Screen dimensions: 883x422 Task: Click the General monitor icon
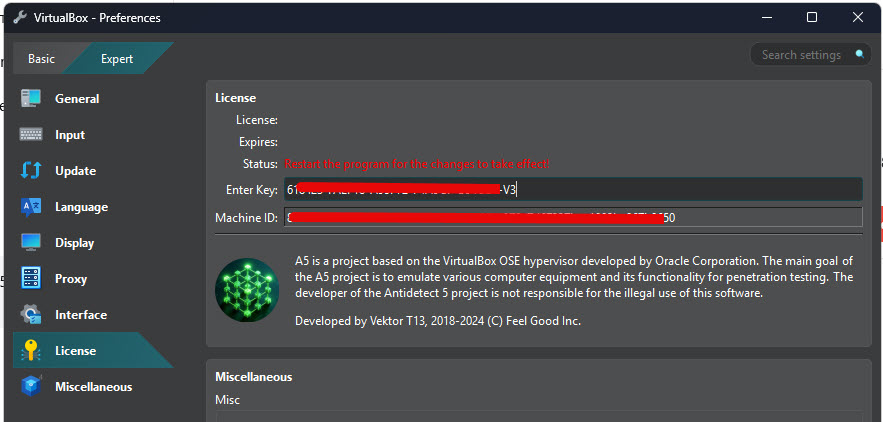(x=30, y=99)
